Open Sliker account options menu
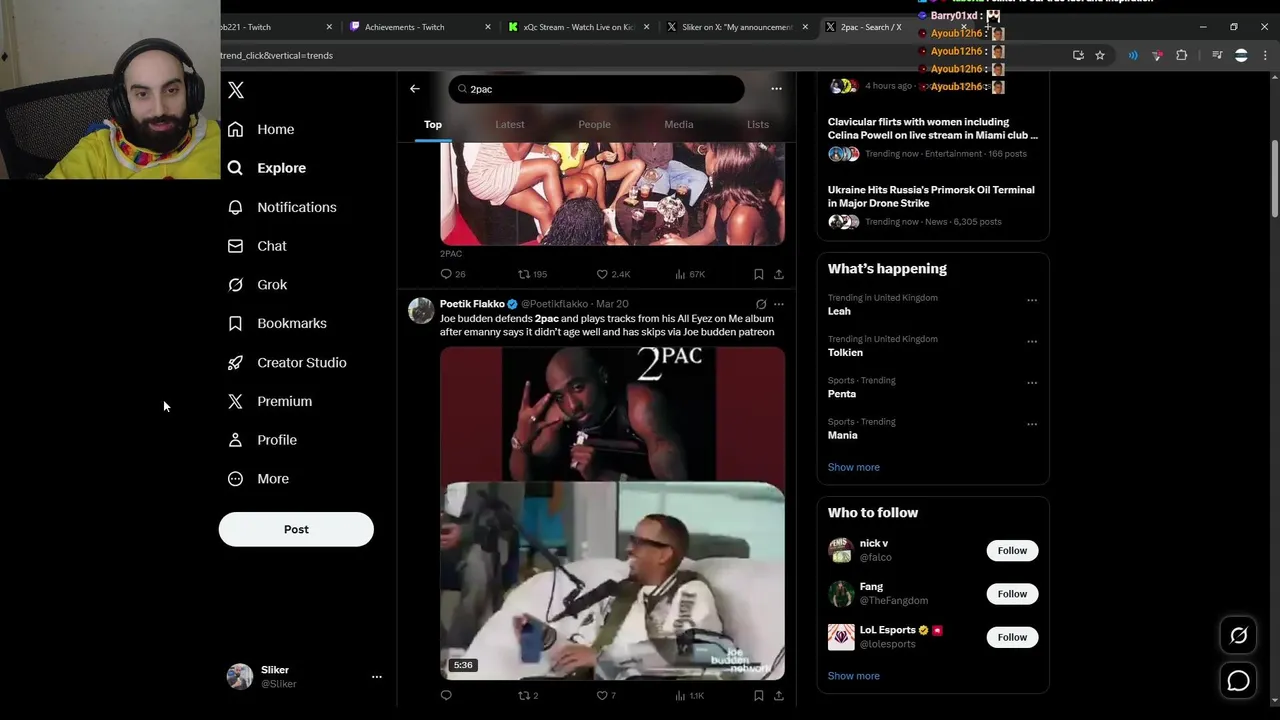 coord(377,677)
